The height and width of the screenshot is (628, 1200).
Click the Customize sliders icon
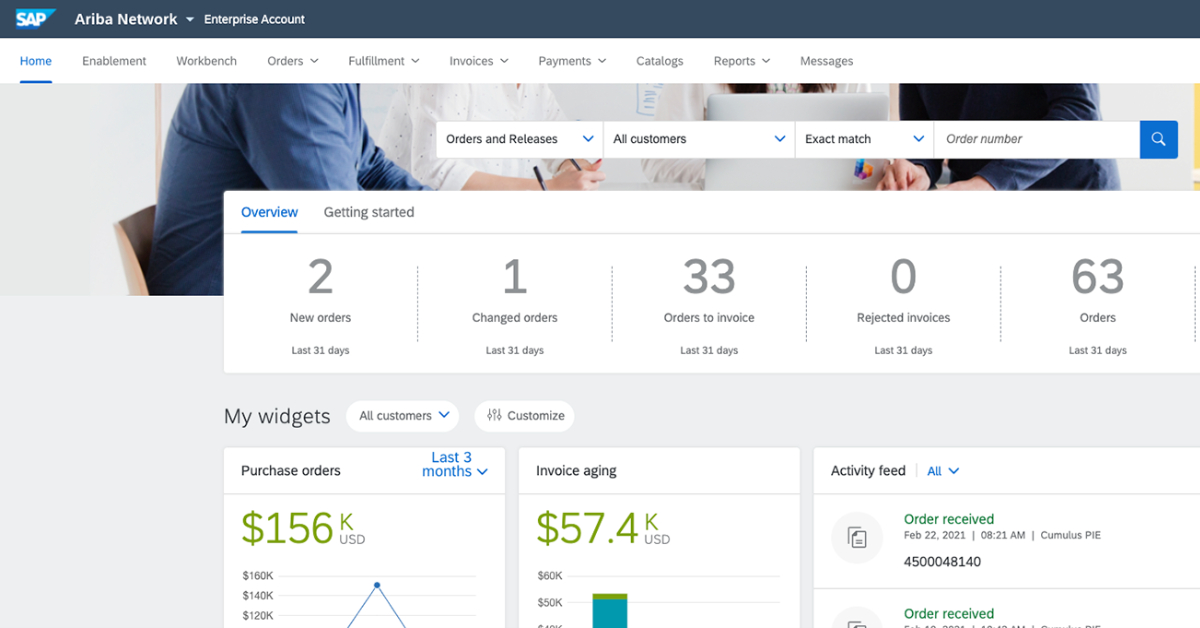point(494,415)
